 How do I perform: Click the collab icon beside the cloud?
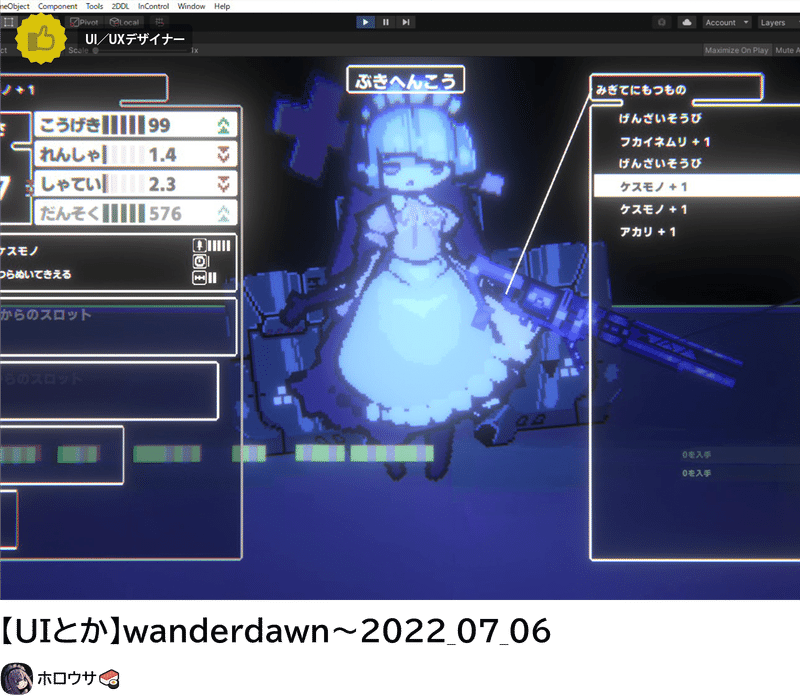(662, 22)
